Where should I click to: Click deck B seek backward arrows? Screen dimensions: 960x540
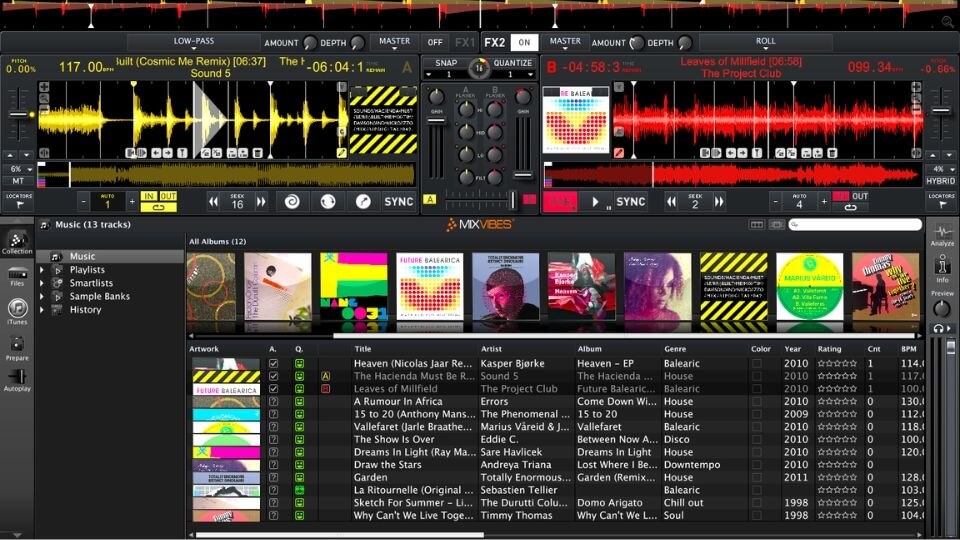[x=672, y=201]
